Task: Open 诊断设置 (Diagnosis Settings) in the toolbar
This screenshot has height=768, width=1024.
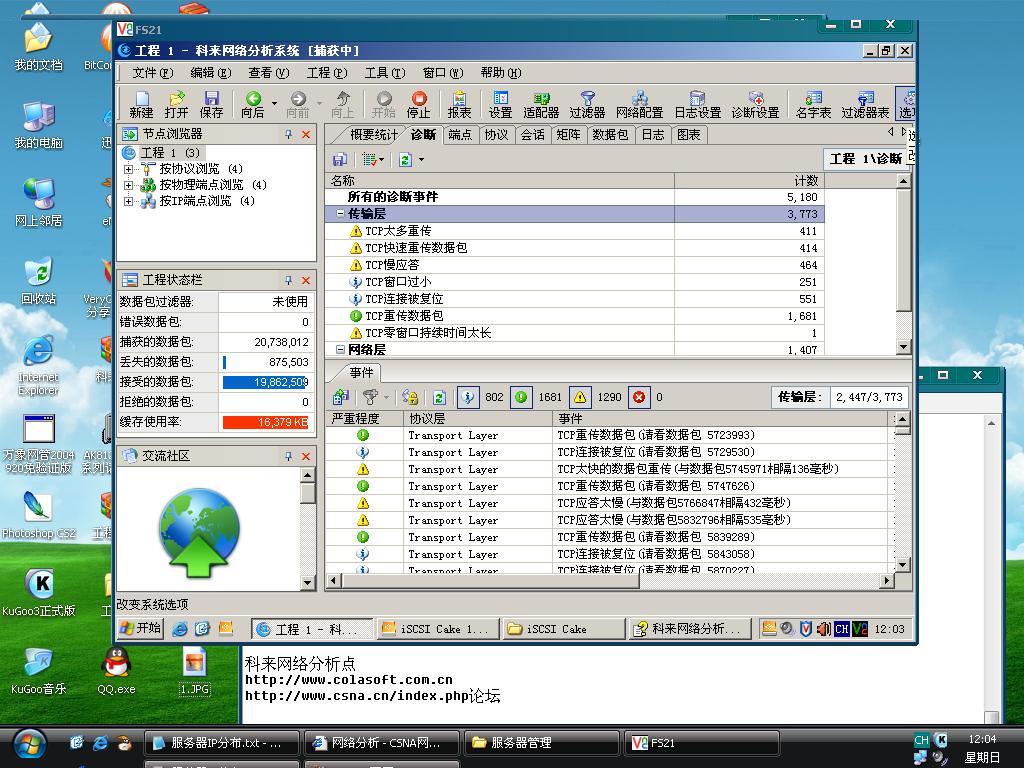Action: (x=755, y=103)
